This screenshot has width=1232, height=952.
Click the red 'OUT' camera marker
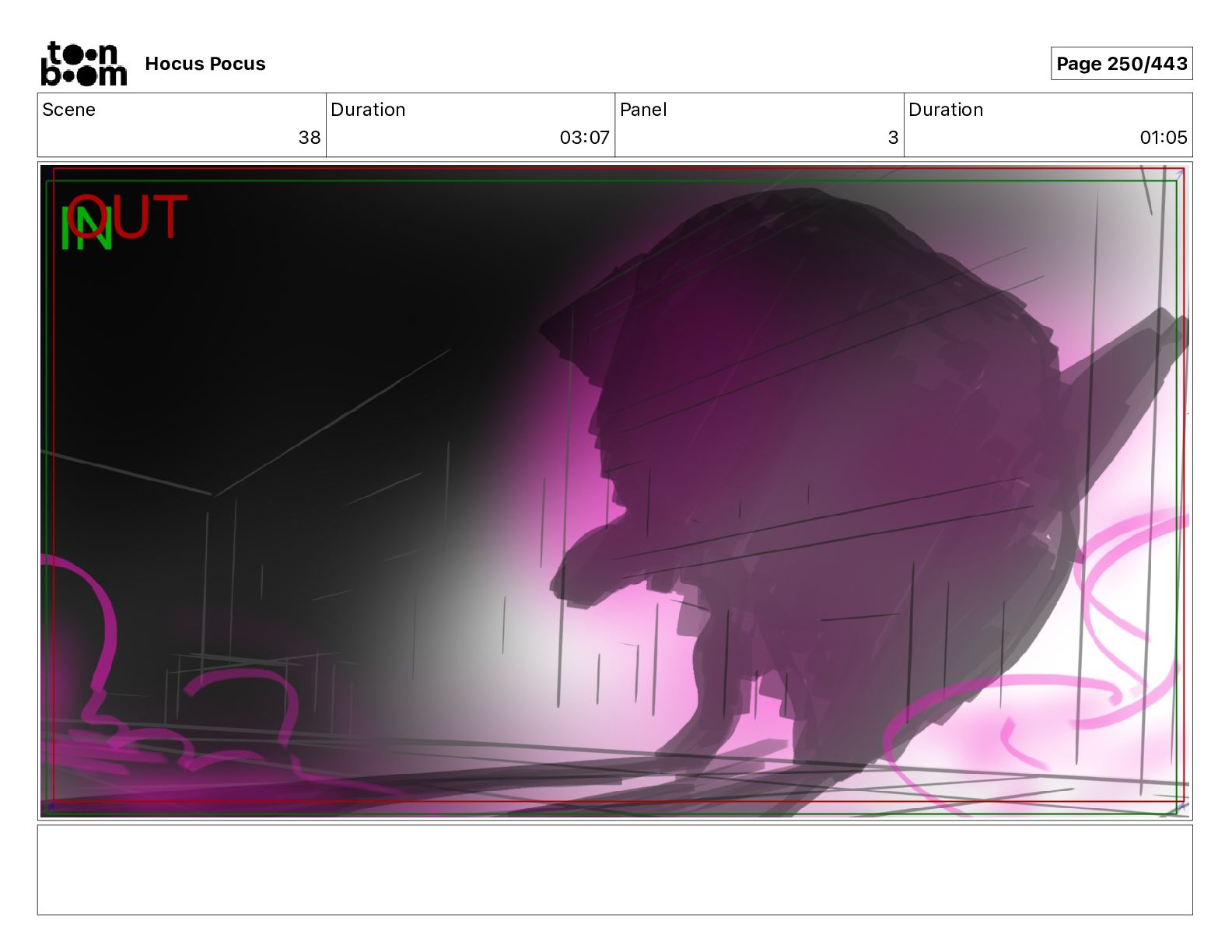coord(127,215)
